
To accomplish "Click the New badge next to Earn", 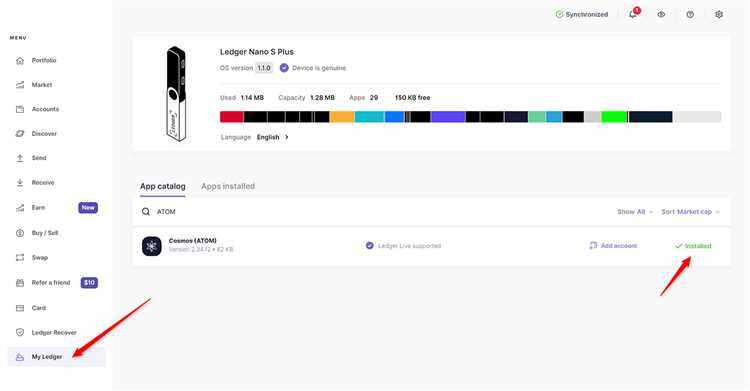I will tap(88, 208).
